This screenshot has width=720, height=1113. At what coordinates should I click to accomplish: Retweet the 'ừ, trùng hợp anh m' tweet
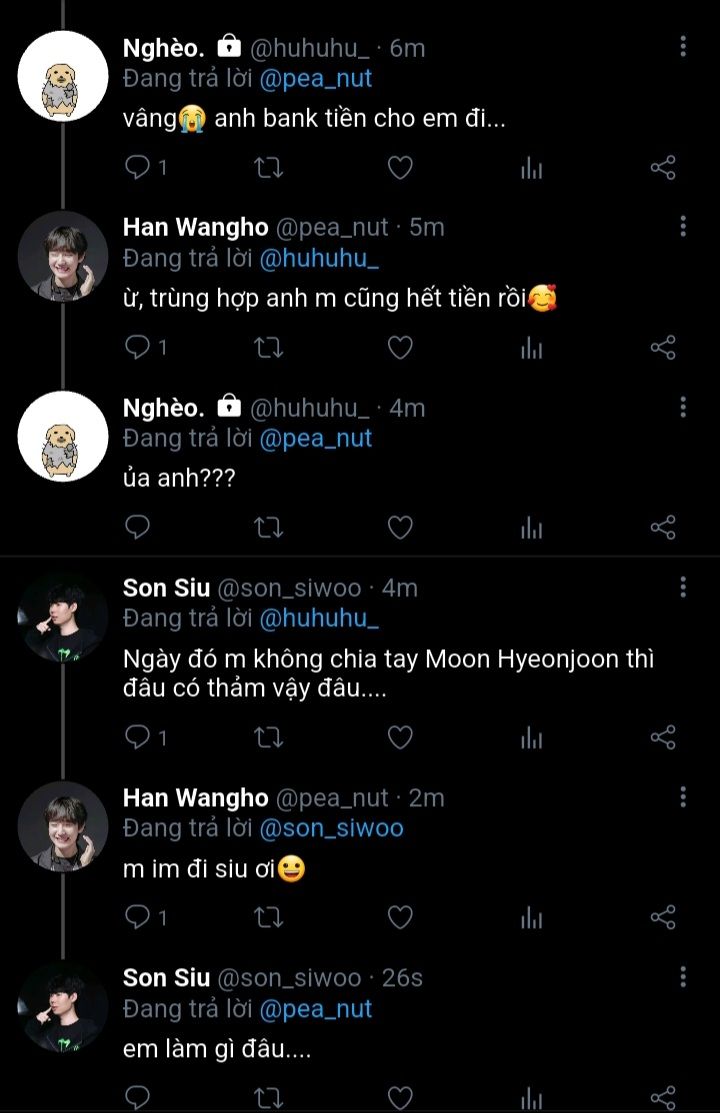pos(269,347)
